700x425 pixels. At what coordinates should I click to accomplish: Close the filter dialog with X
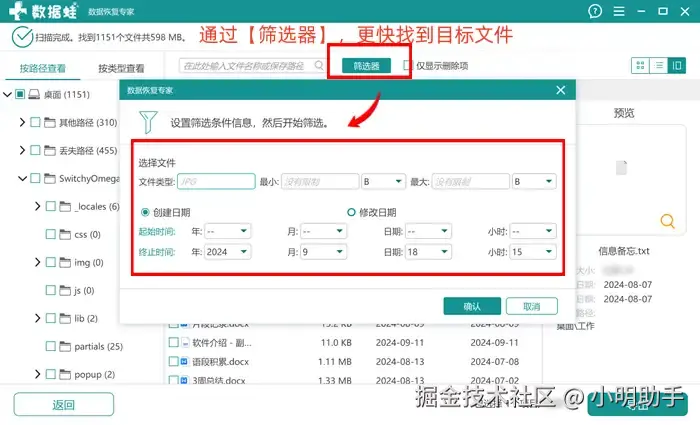[561, 90]
